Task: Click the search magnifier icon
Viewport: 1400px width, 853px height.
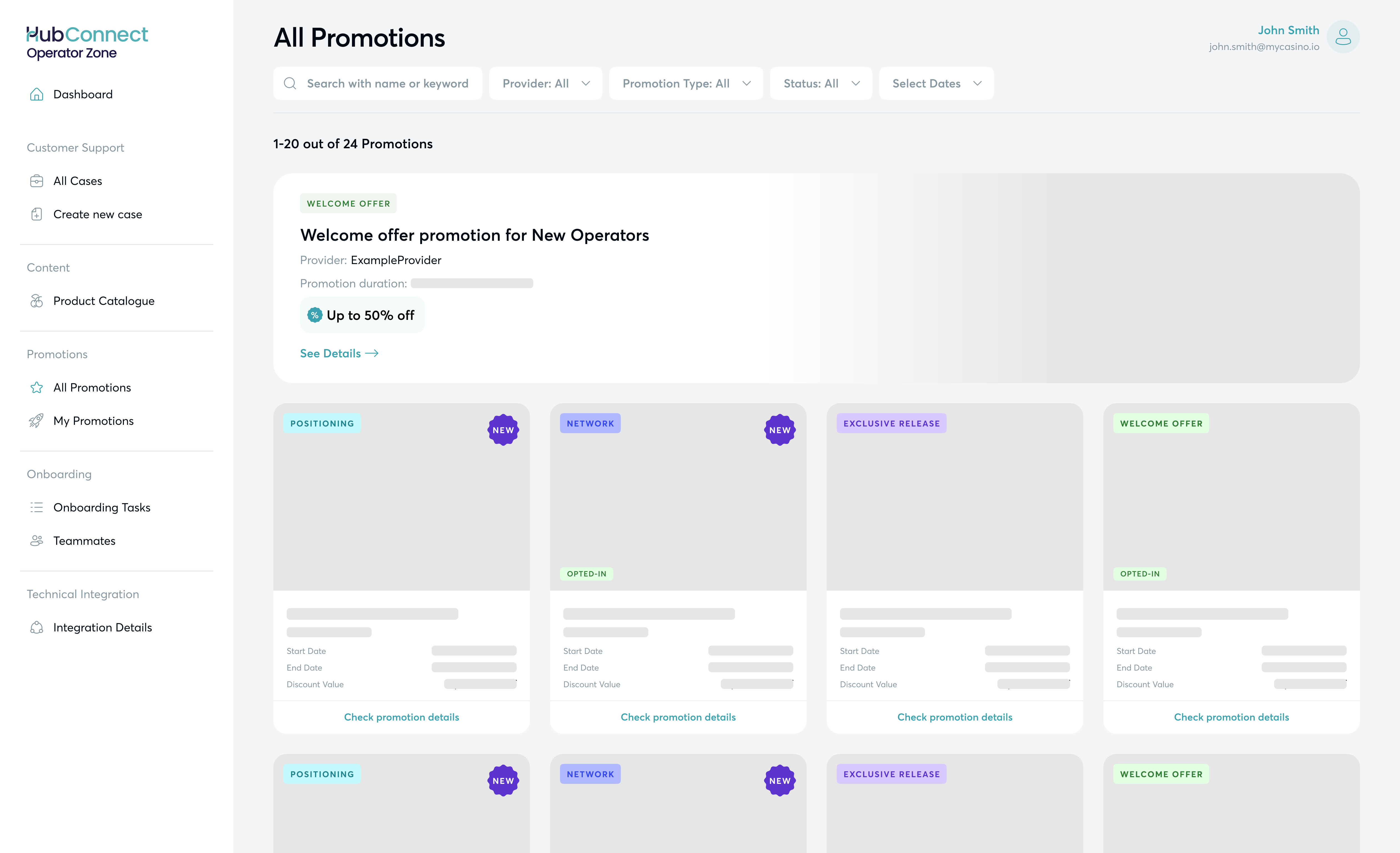Action: pyautogui.click(x=290, y=84)
